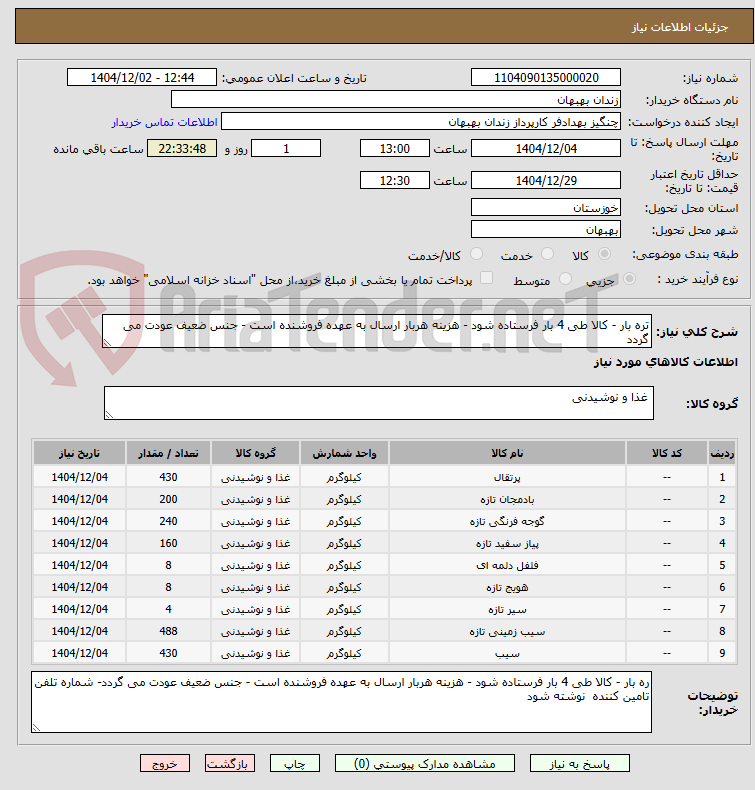Click the نام کالا column header
The width and height of the screenshot is (755, 790).
pos(507,453)
